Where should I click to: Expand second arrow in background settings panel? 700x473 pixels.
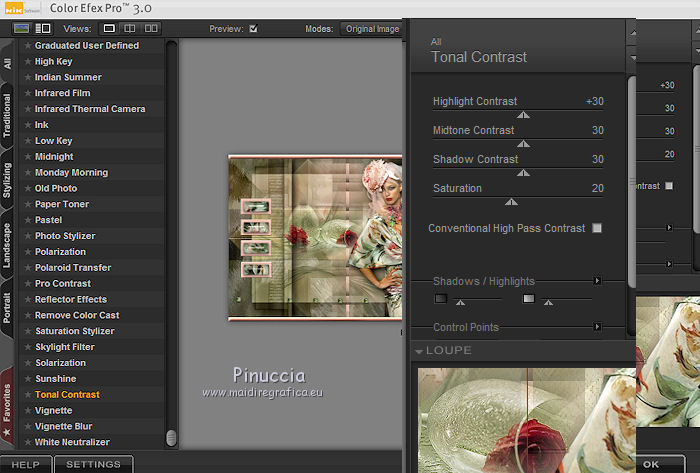(x=669, y=264)
